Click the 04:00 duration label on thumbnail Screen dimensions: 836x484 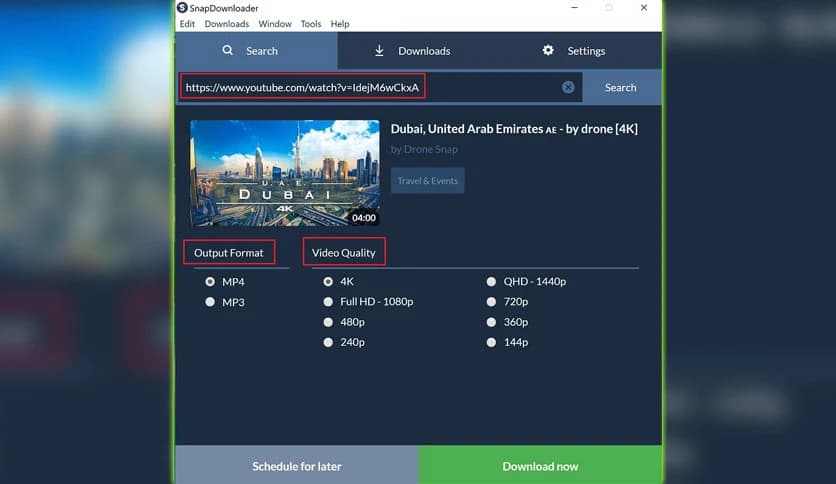364,217
